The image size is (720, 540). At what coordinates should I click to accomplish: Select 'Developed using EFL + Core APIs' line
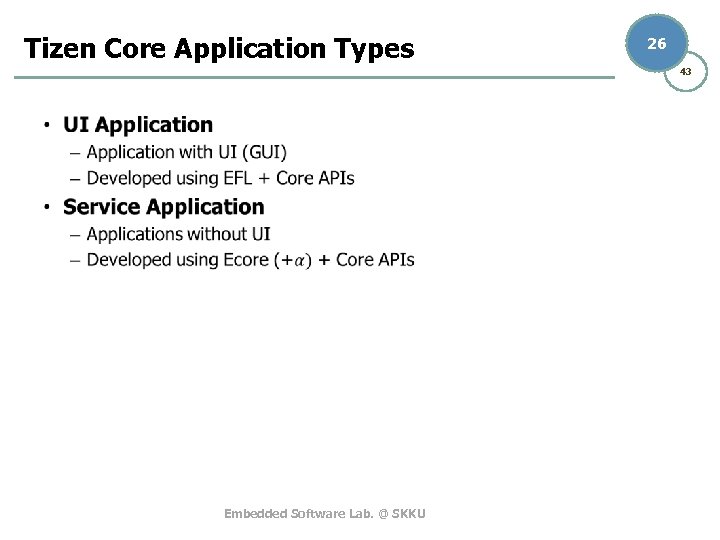220,178
